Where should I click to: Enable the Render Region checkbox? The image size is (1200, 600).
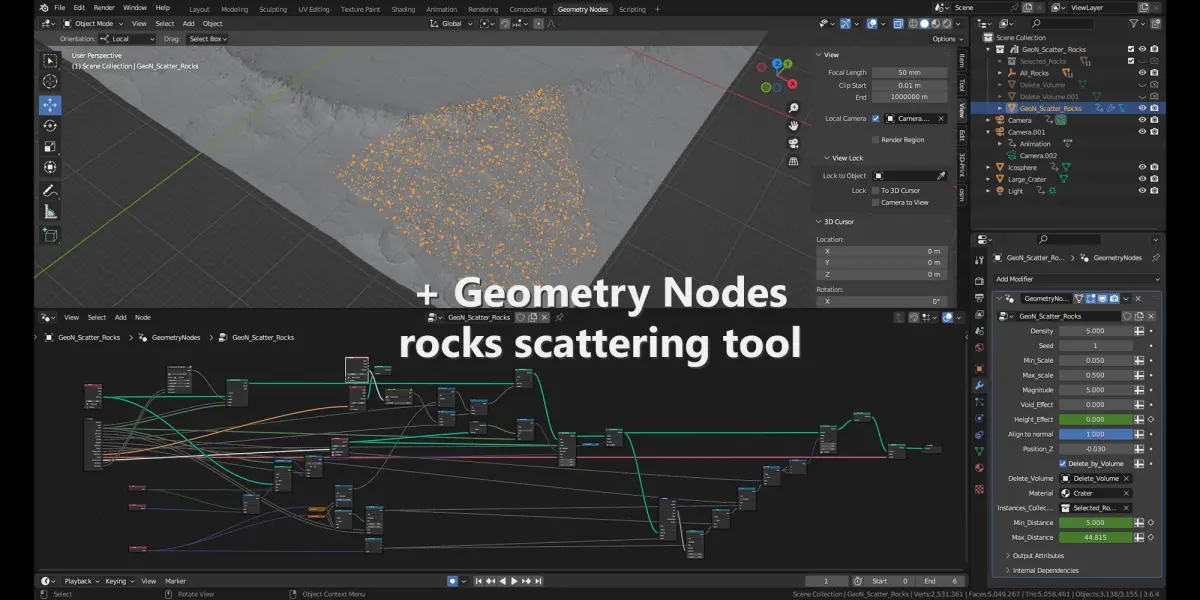tap(875, 140)
